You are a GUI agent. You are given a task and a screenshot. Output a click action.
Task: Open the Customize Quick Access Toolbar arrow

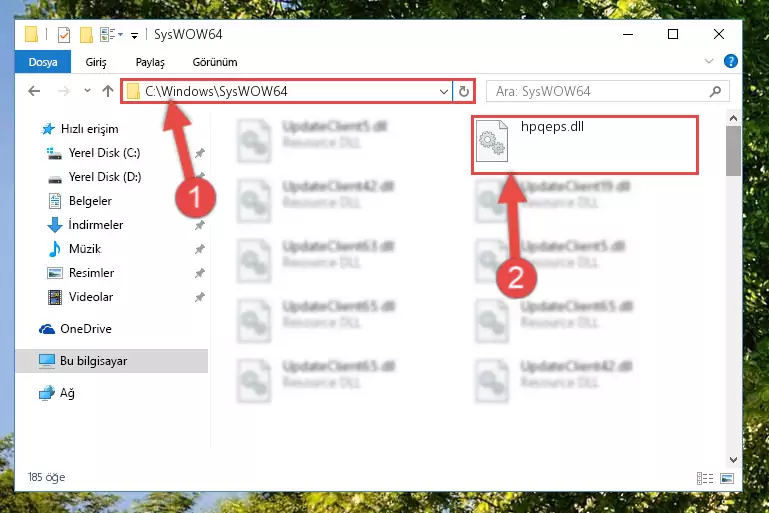134,35
